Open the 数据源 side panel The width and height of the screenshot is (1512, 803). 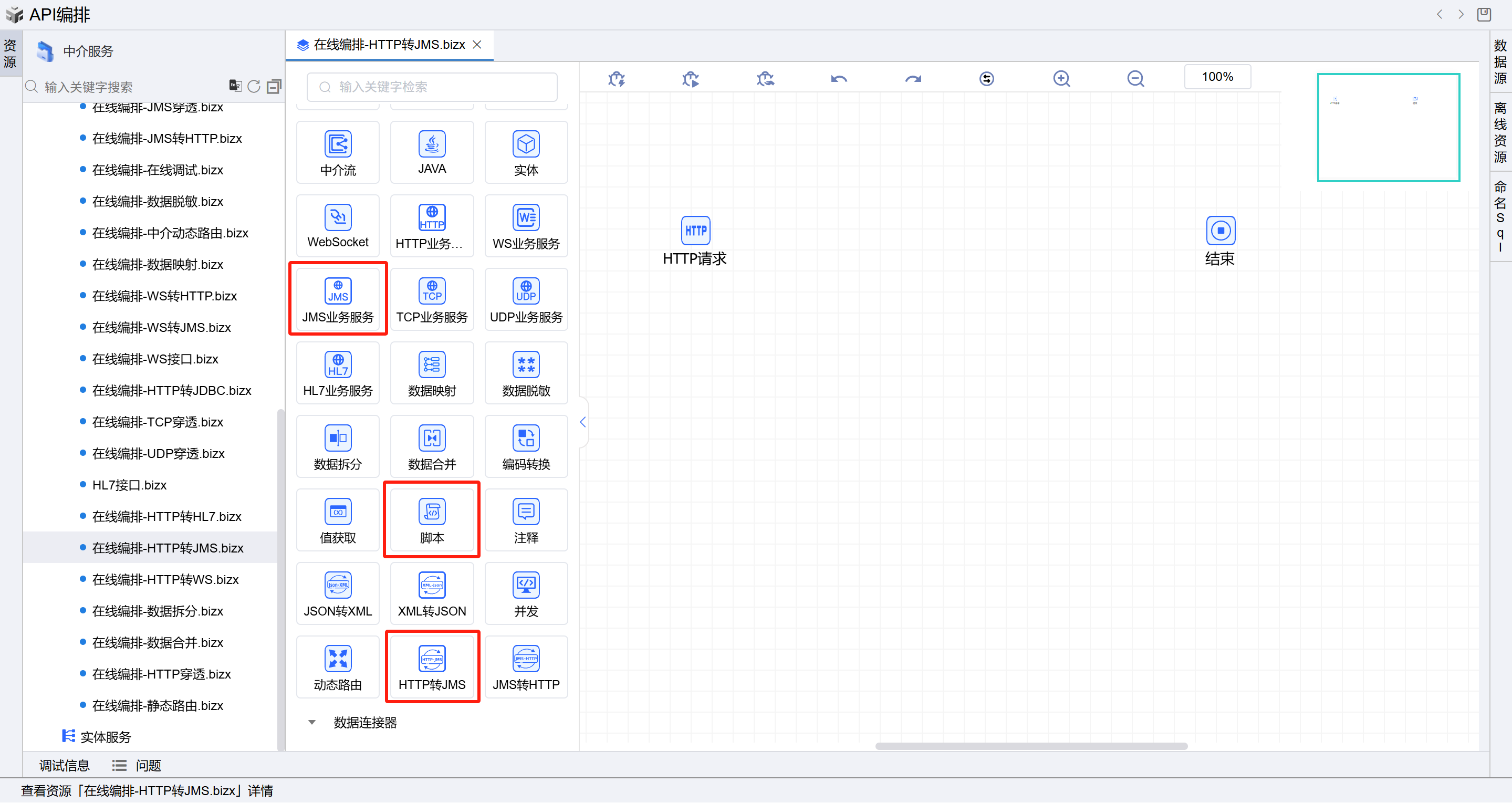[1500, 61]
